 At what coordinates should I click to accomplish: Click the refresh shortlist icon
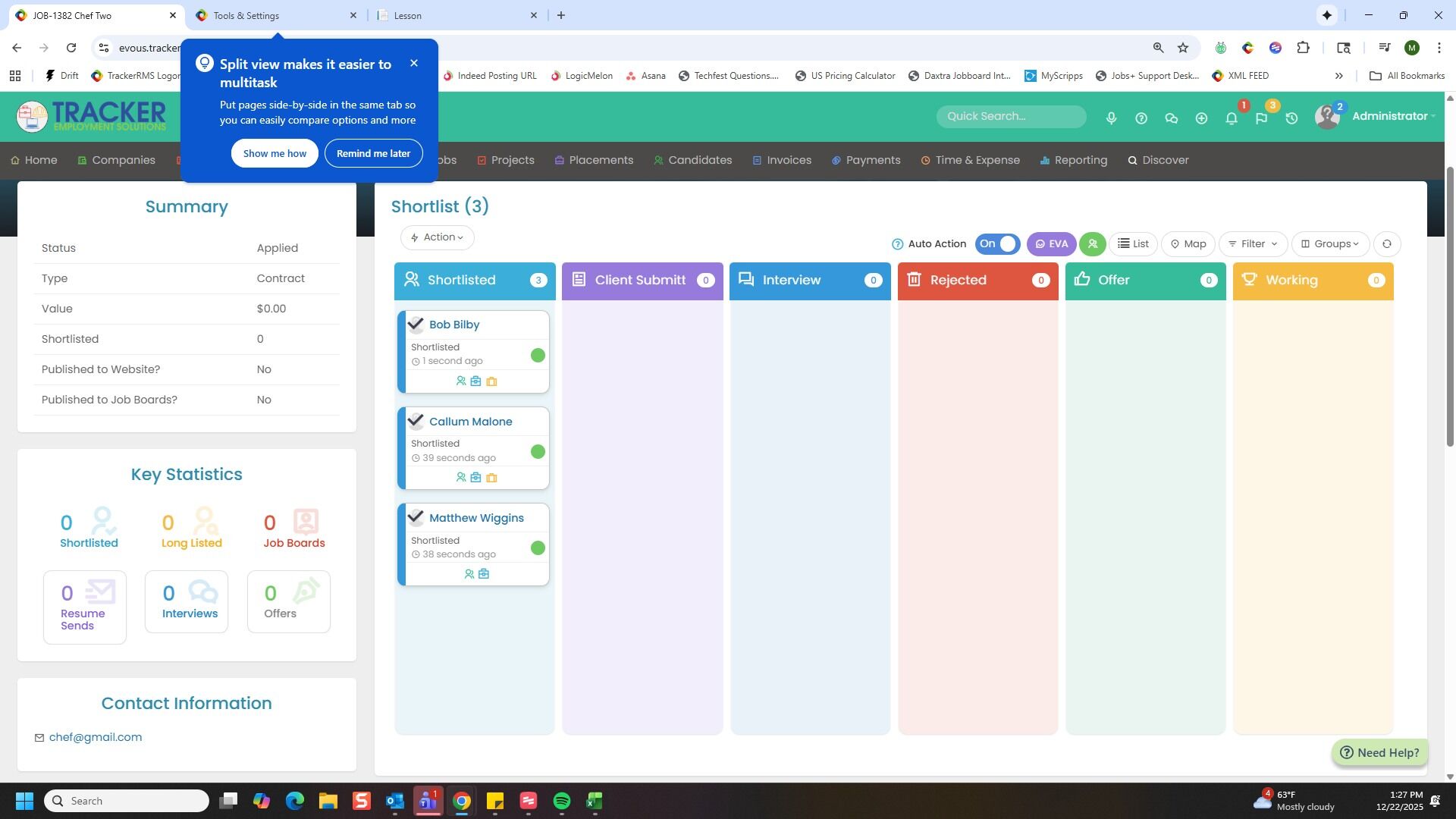(1387, 244)
